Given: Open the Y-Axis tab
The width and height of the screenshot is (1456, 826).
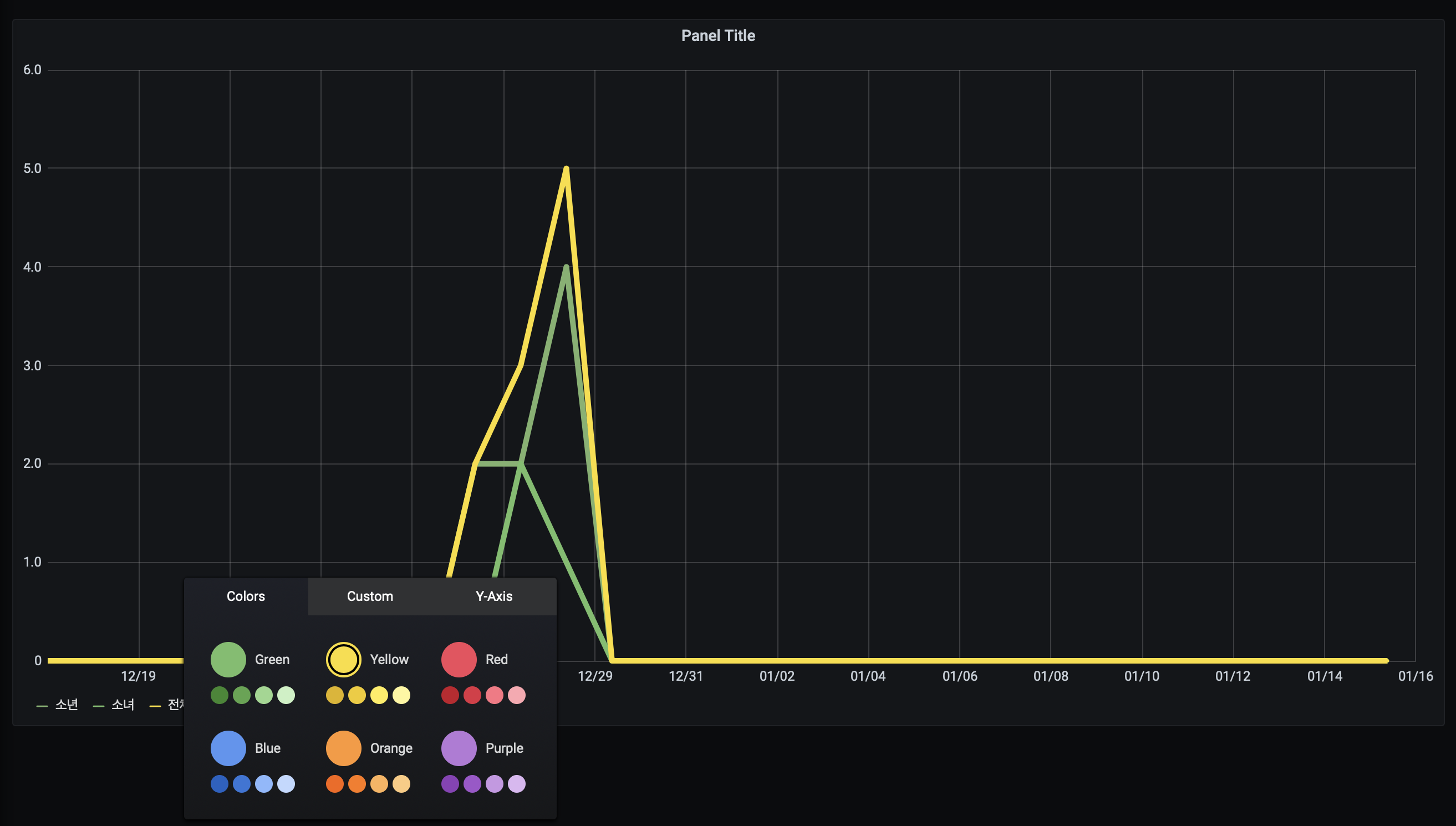Looking at the screenshot, I should pyautogui.click(x=493, y=596).
